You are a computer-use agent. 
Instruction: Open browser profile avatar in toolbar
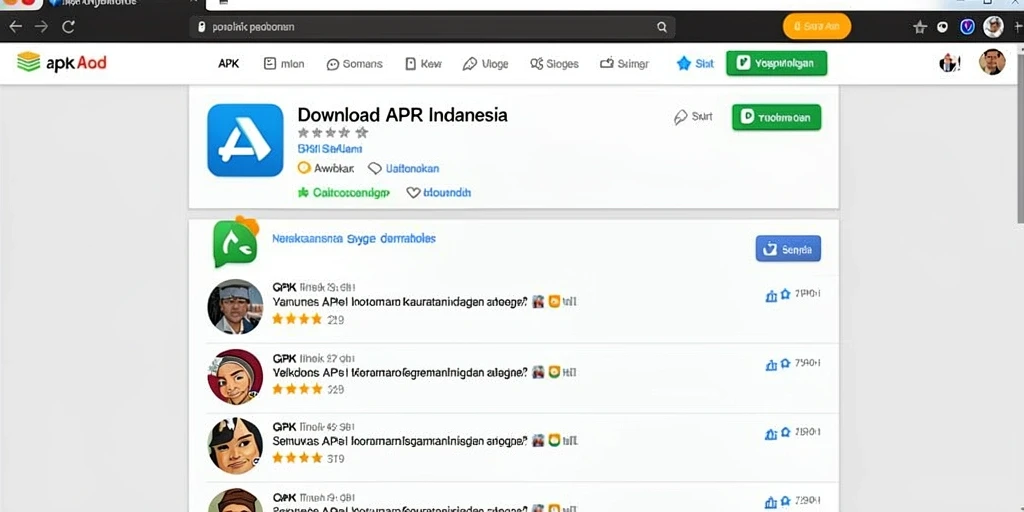[993, 27]
